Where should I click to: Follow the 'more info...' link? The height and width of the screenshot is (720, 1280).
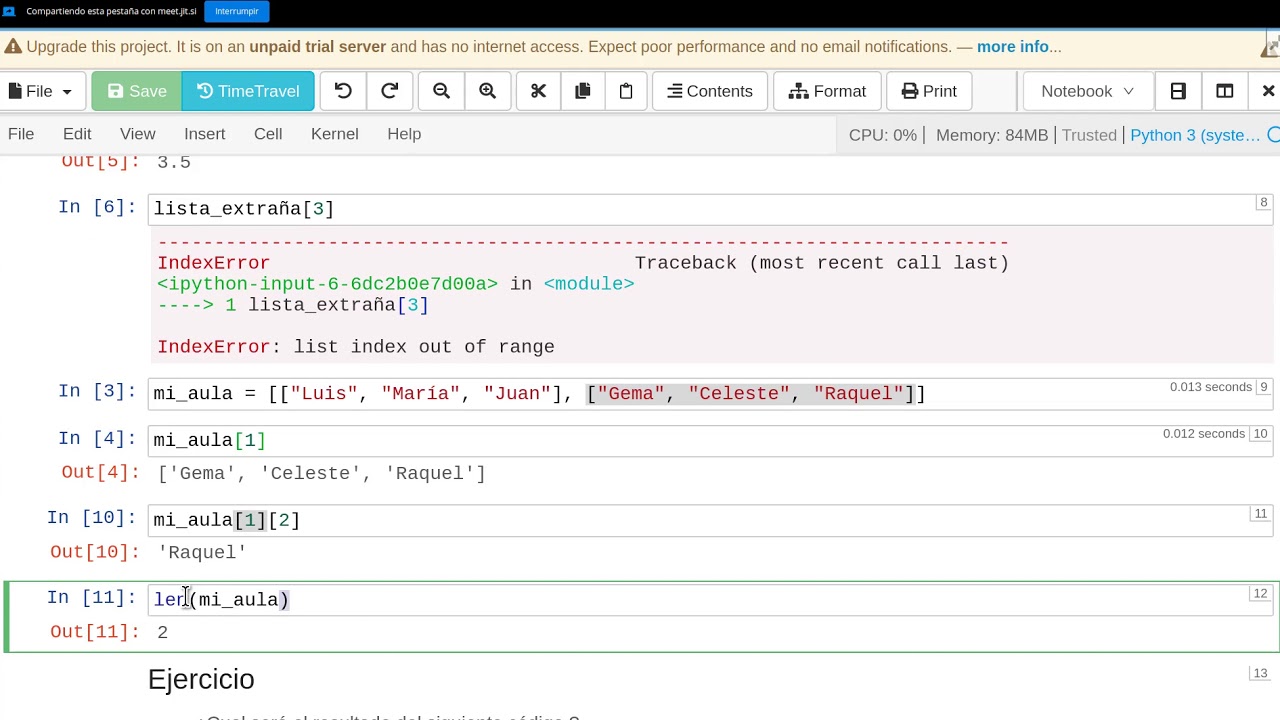click(x=1019, y=47)
